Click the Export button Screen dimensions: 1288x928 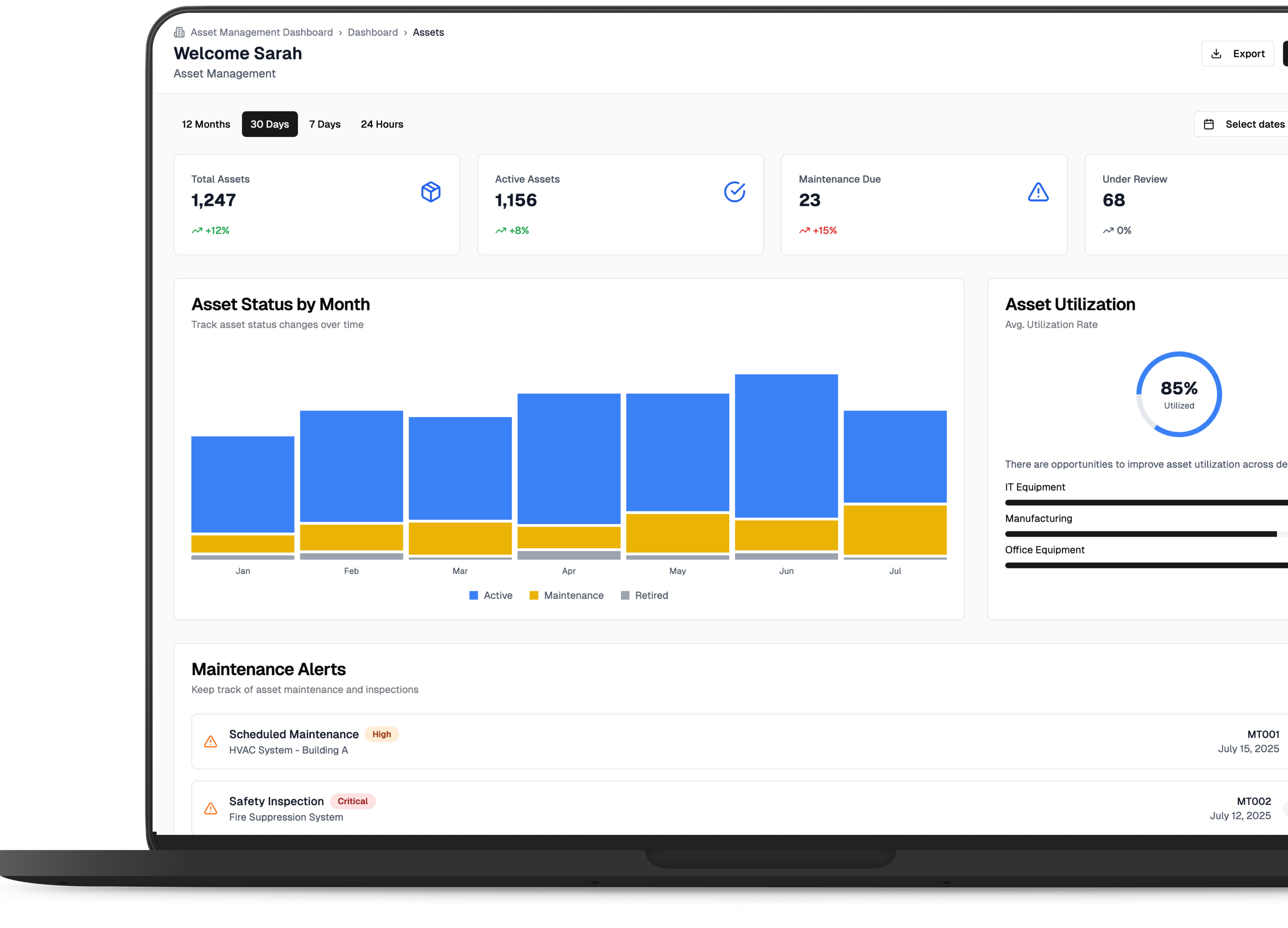[1238, 53]
